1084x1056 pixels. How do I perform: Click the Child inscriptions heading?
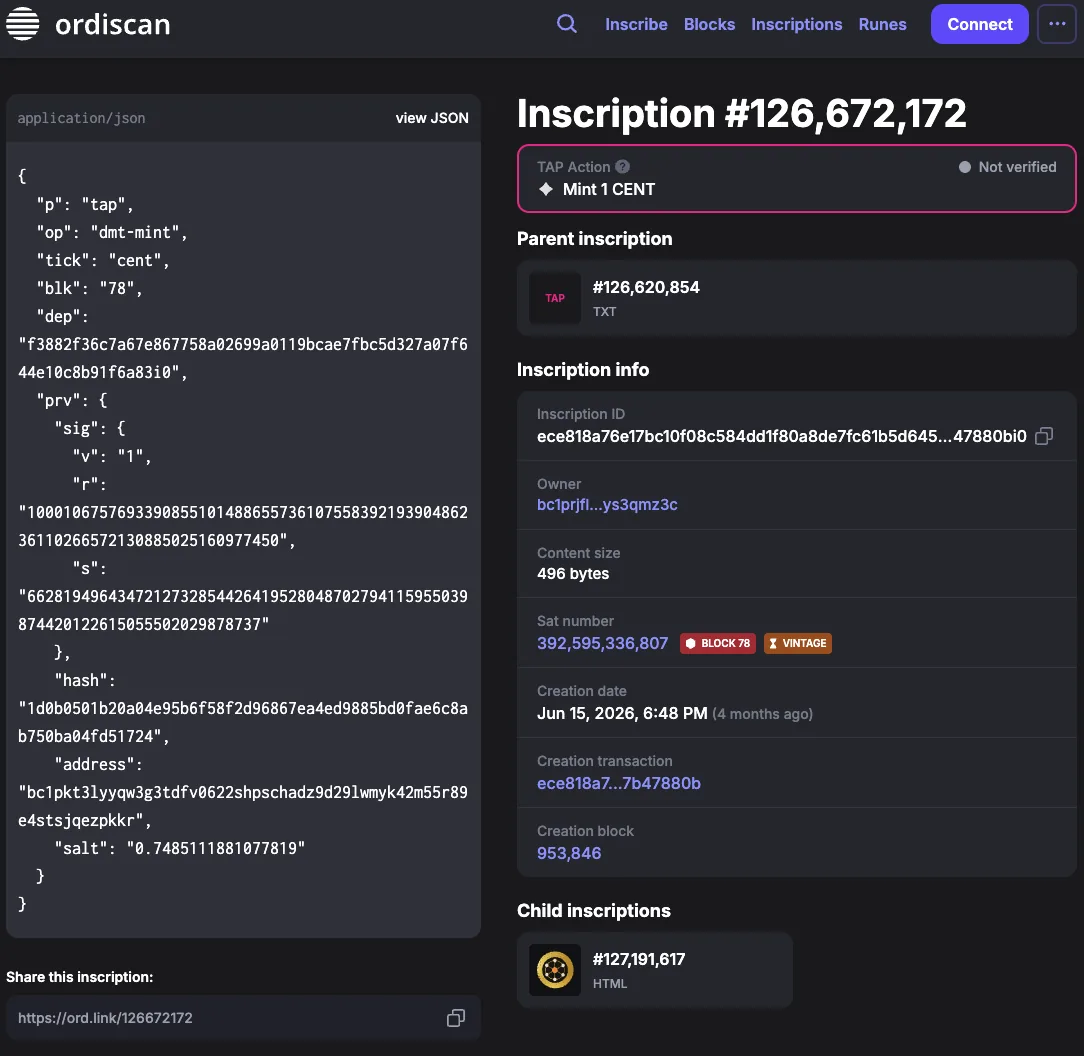coord(594,911)
